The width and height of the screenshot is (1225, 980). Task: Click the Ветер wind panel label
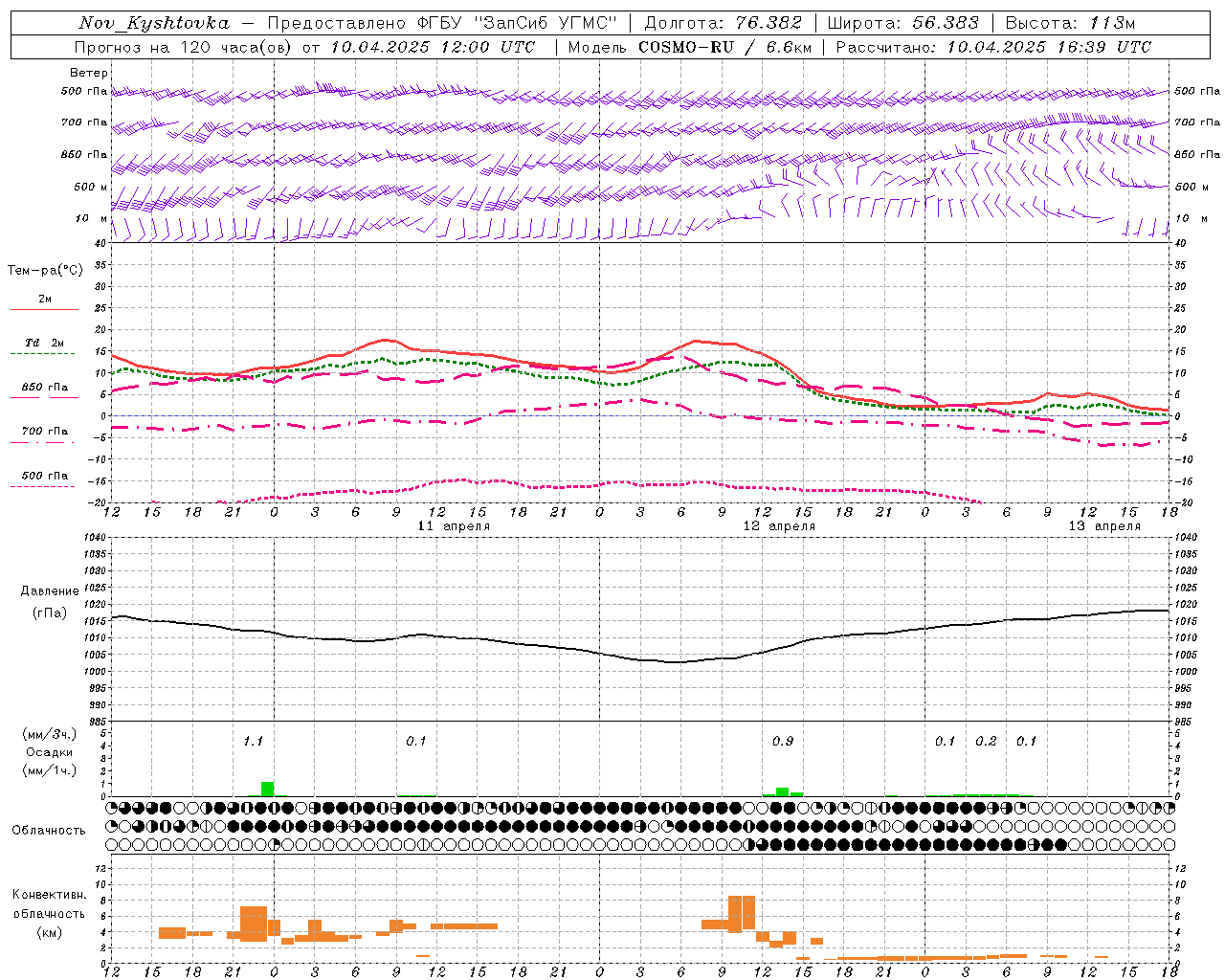pos(89,73)
